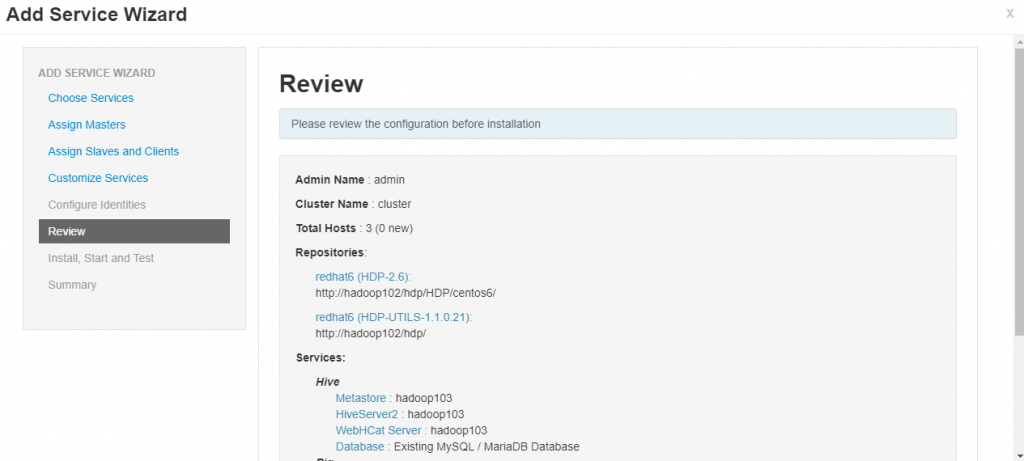The width and height of the screenshot is (1024, 461).
Task: Click the scrollbar down arrow
Action: coord(1019,455)
